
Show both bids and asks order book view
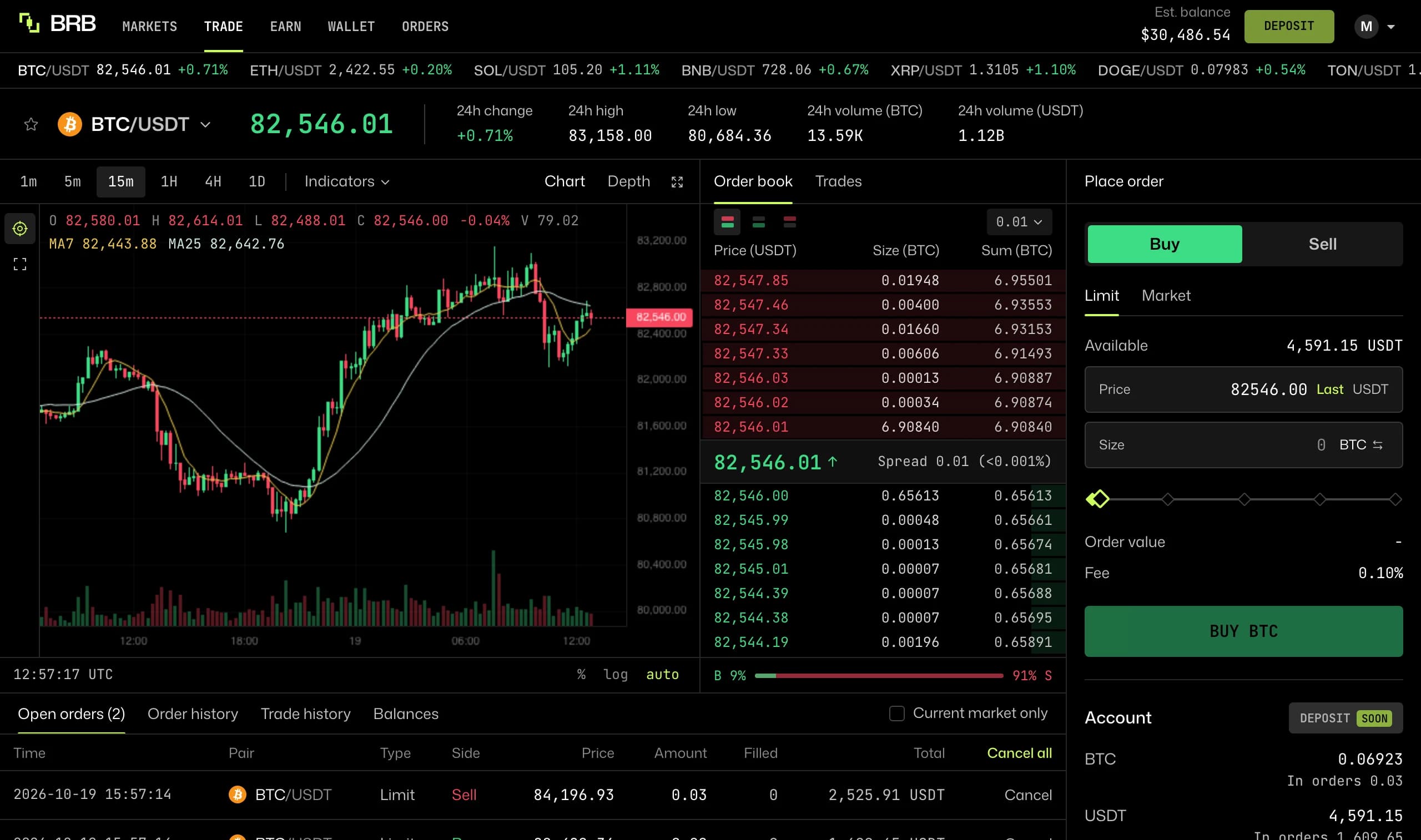[728, 222]
